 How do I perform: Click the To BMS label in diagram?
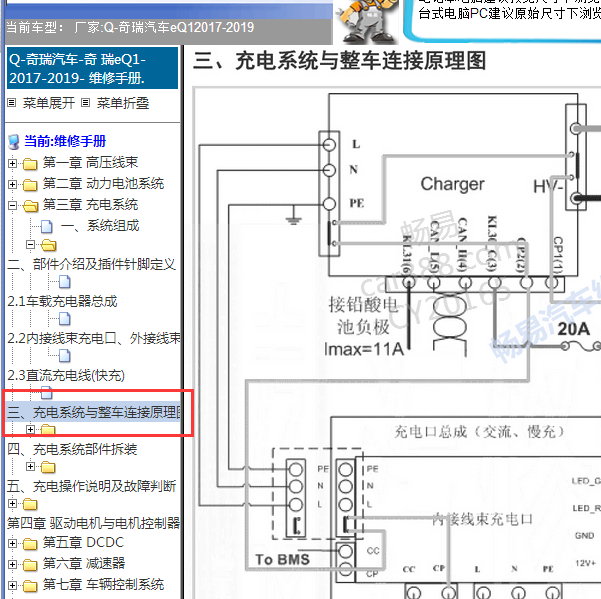(x=282, y=560)
